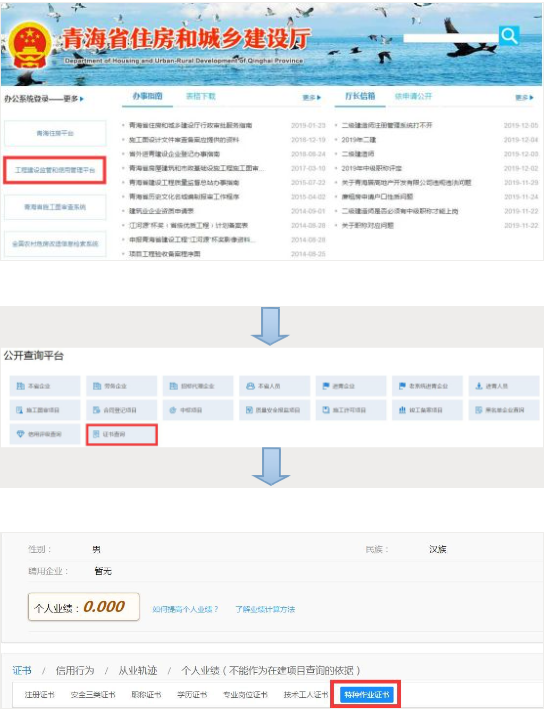Image resolution: width=548 pixels, height=709 pixels.
Task: Open 廉租房申请户口性质问题 message
Action: [x=377, y=197]
